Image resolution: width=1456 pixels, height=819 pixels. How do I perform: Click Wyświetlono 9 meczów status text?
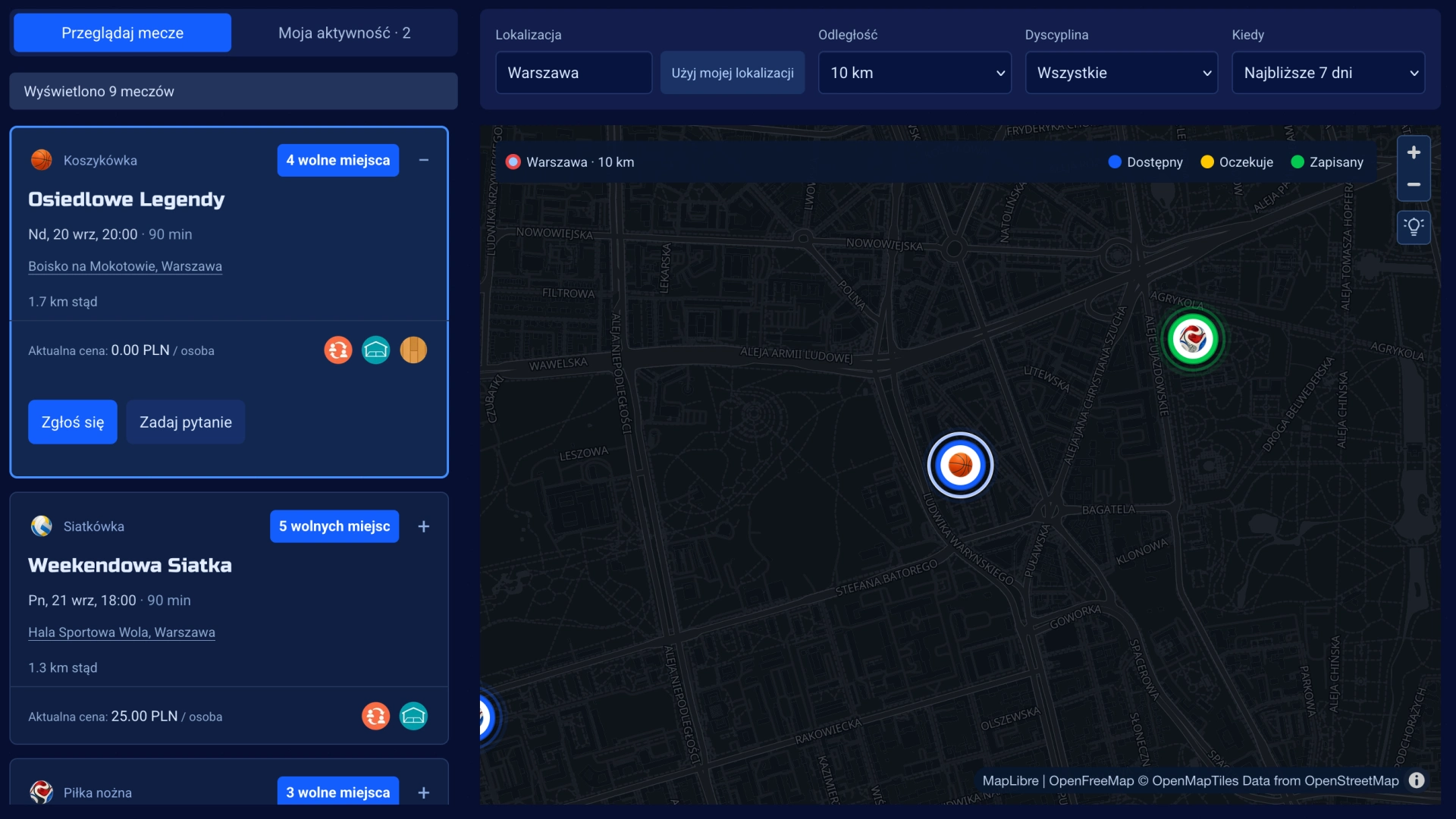coord(99,91)
